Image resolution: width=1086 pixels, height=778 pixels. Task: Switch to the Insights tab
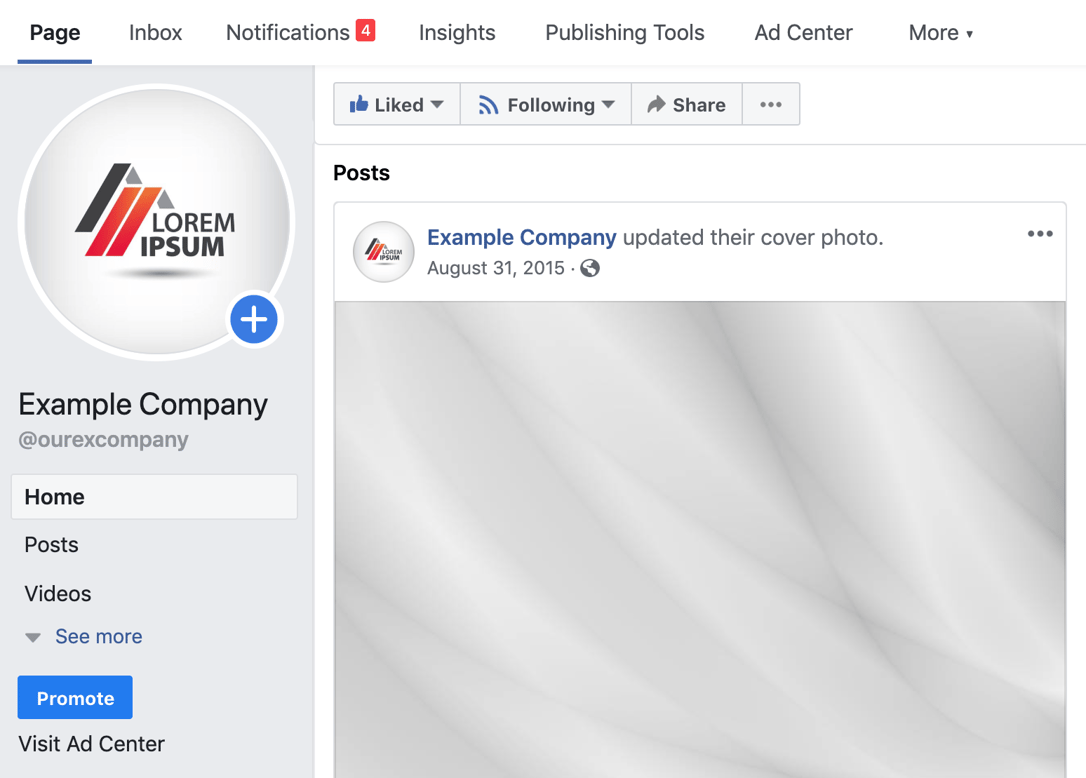coord(457,32)
